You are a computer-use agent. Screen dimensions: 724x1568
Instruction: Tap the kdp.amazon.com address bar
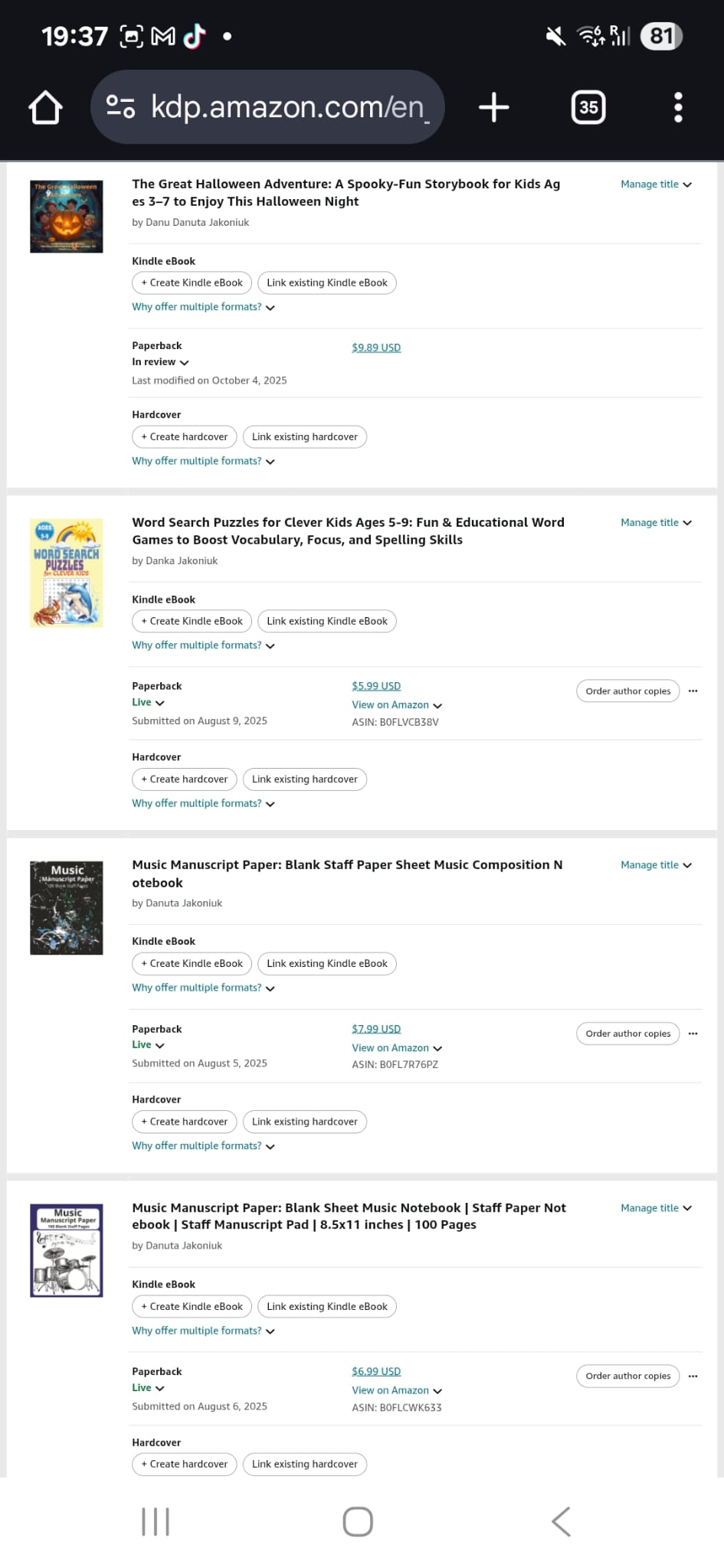click(267, 107)
